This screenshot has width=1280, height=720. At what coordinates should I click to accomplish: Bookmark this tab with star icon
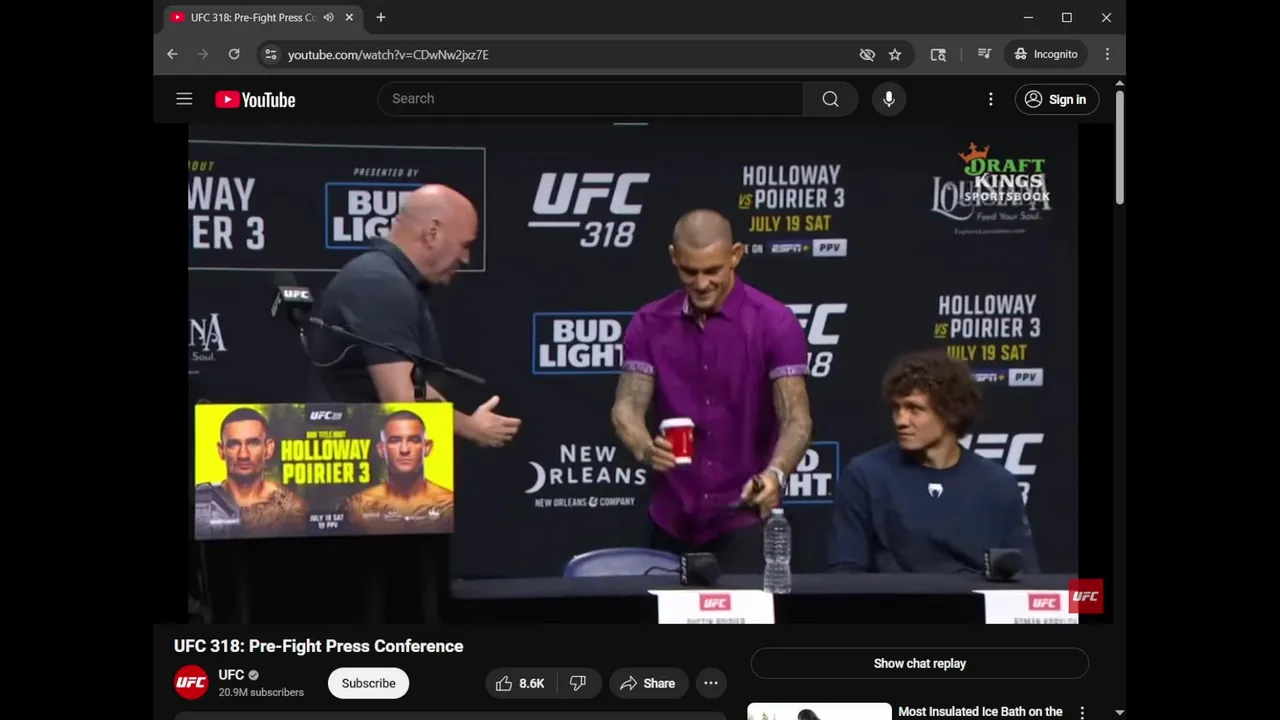pyautogui.click(x=895, y=55)
